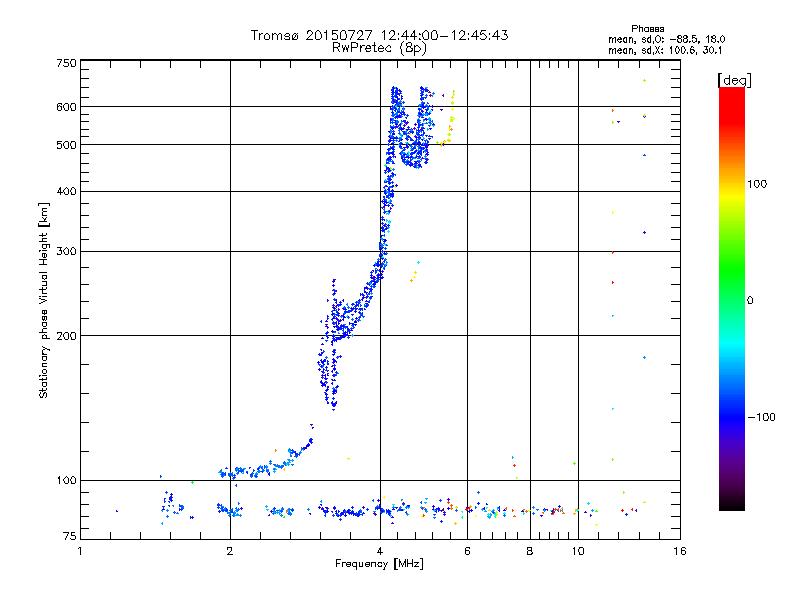Click x-axis tick label '10'
Screen dimensions: 800x600
(578, 551)
